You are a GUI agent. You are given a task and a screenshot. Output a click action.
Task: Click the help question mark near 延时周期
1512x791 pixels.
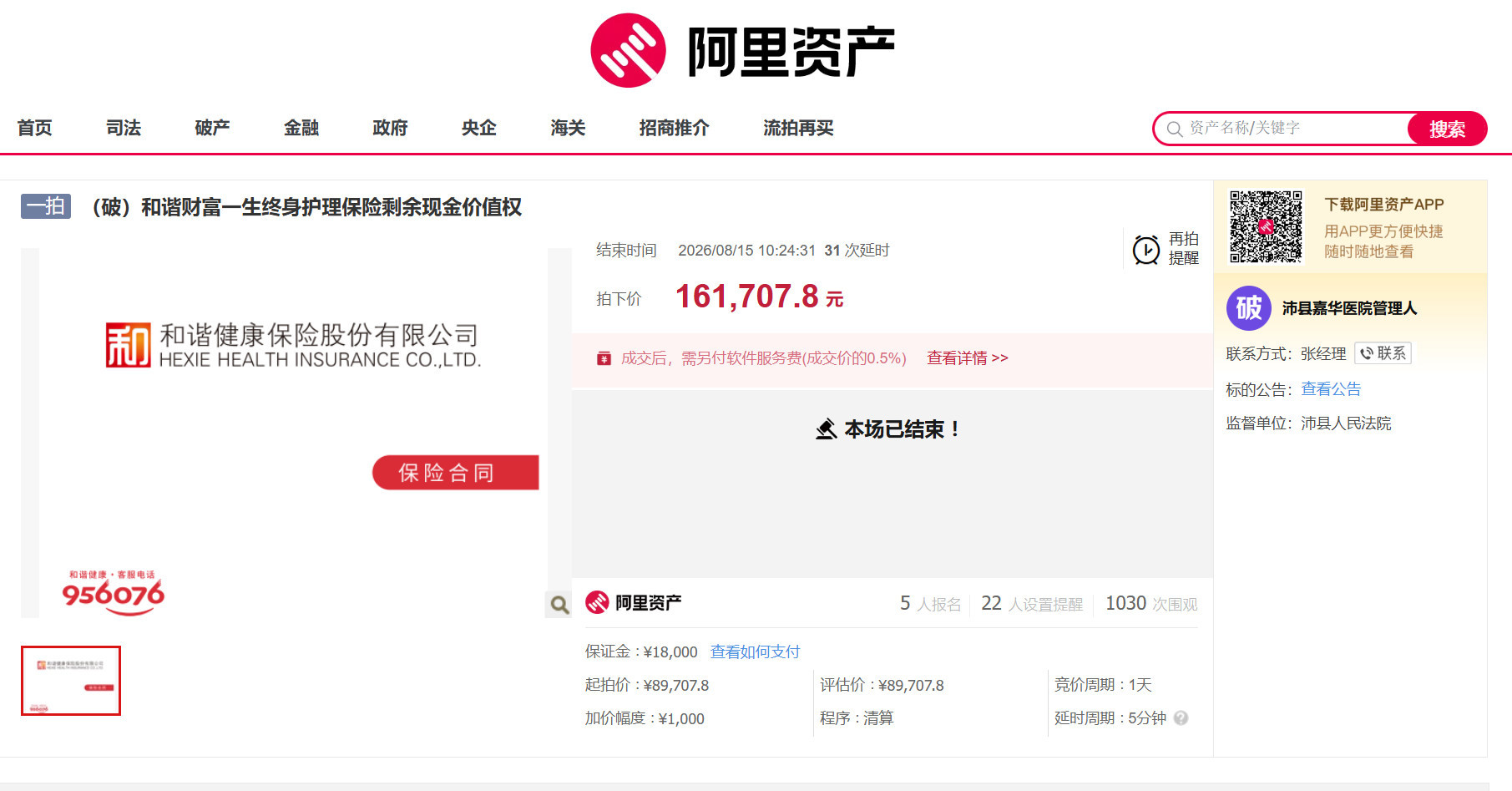[1181, 717]
